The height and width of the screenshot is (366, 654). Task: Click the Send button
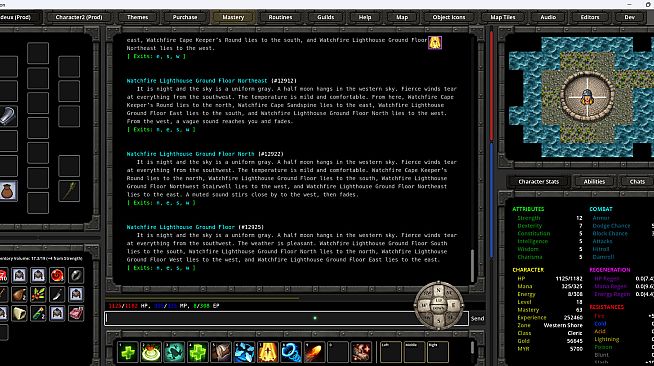478,318
